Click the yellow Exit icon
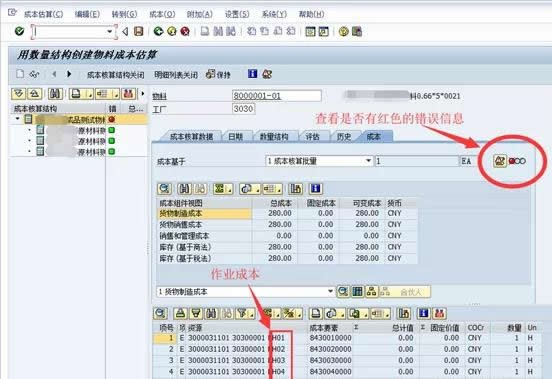Image resolution: width=552 pixels, height=379 pixels. pyautogui.click(x=171, y=31)
